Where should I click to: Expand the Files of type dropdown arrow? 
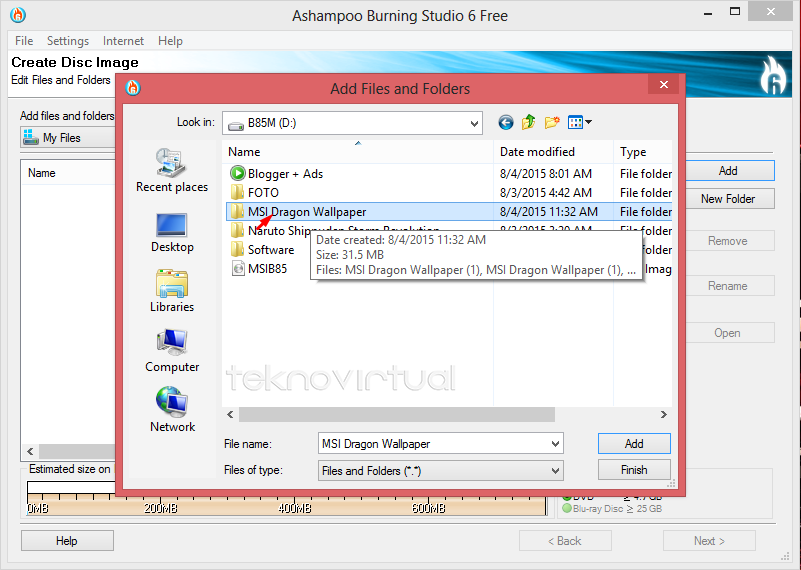(x=555, y=470)
